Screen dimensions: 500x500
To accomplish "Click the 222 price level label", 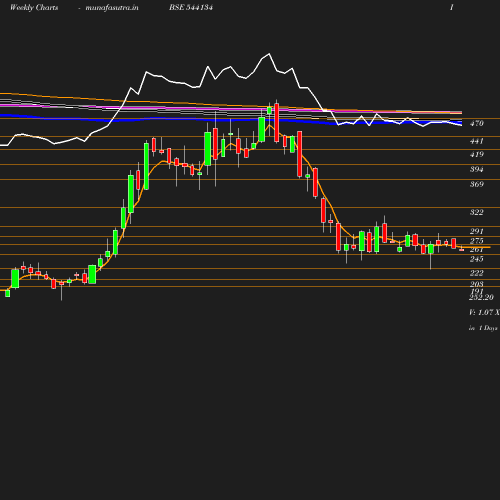I will click(x=477, y=273).
